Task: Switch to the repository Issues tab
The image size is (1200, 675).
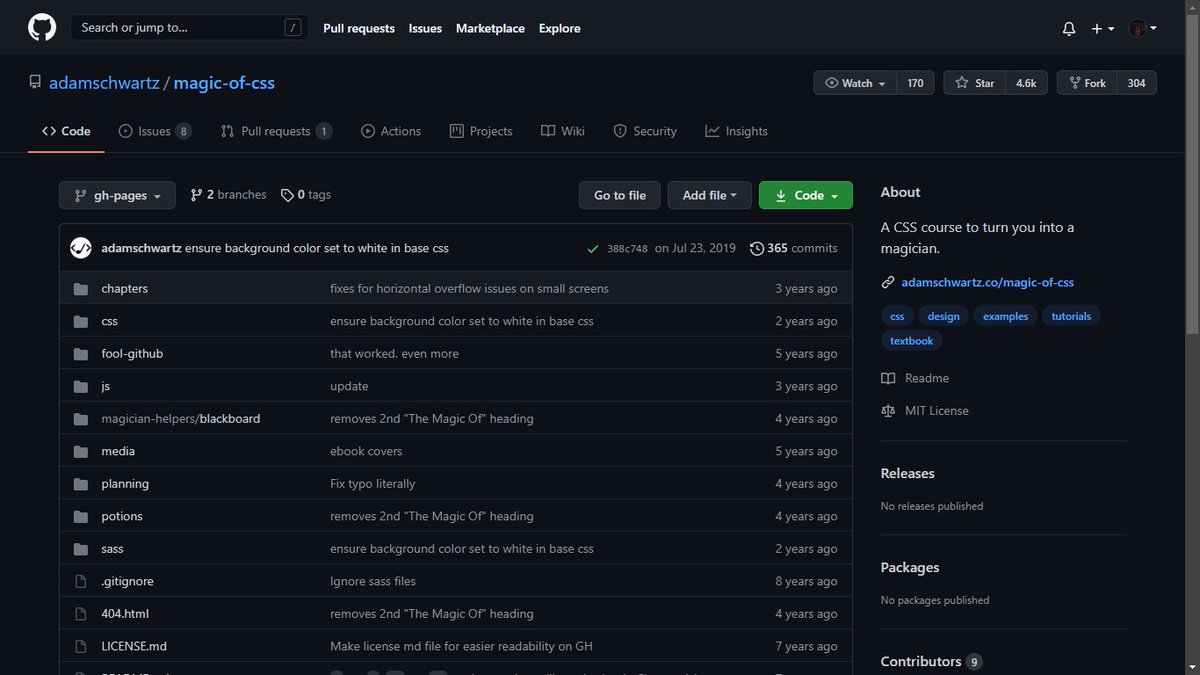Action: 155,131
